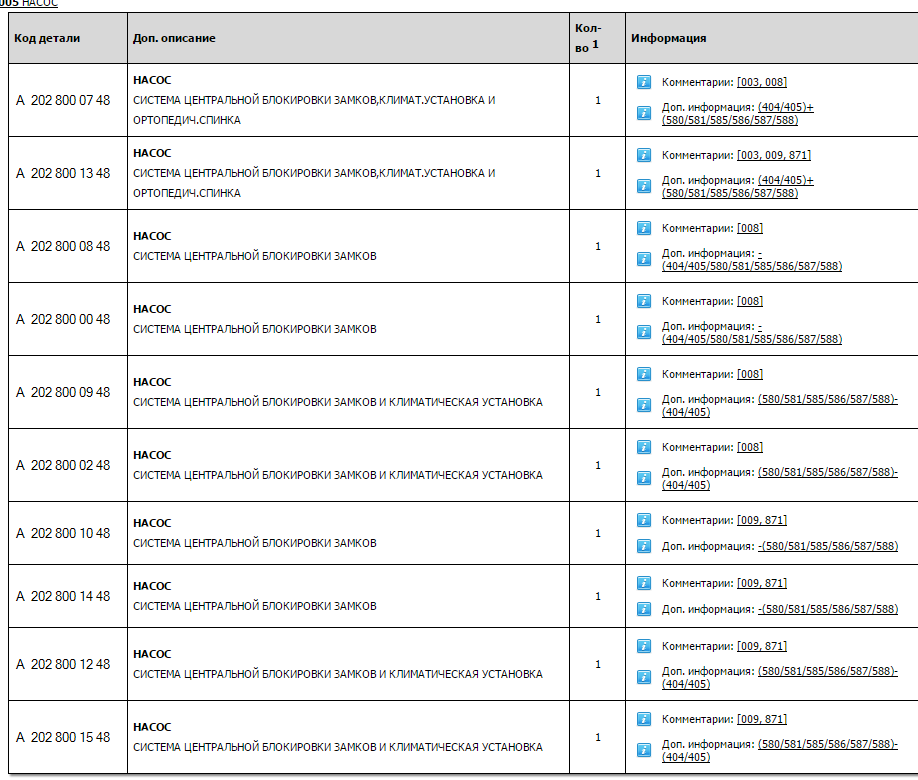Open additional info code link for A 202 800 08 48
The height and width of the screenshot is (780, 918).
pyautogui.click(x=752, y=260)
